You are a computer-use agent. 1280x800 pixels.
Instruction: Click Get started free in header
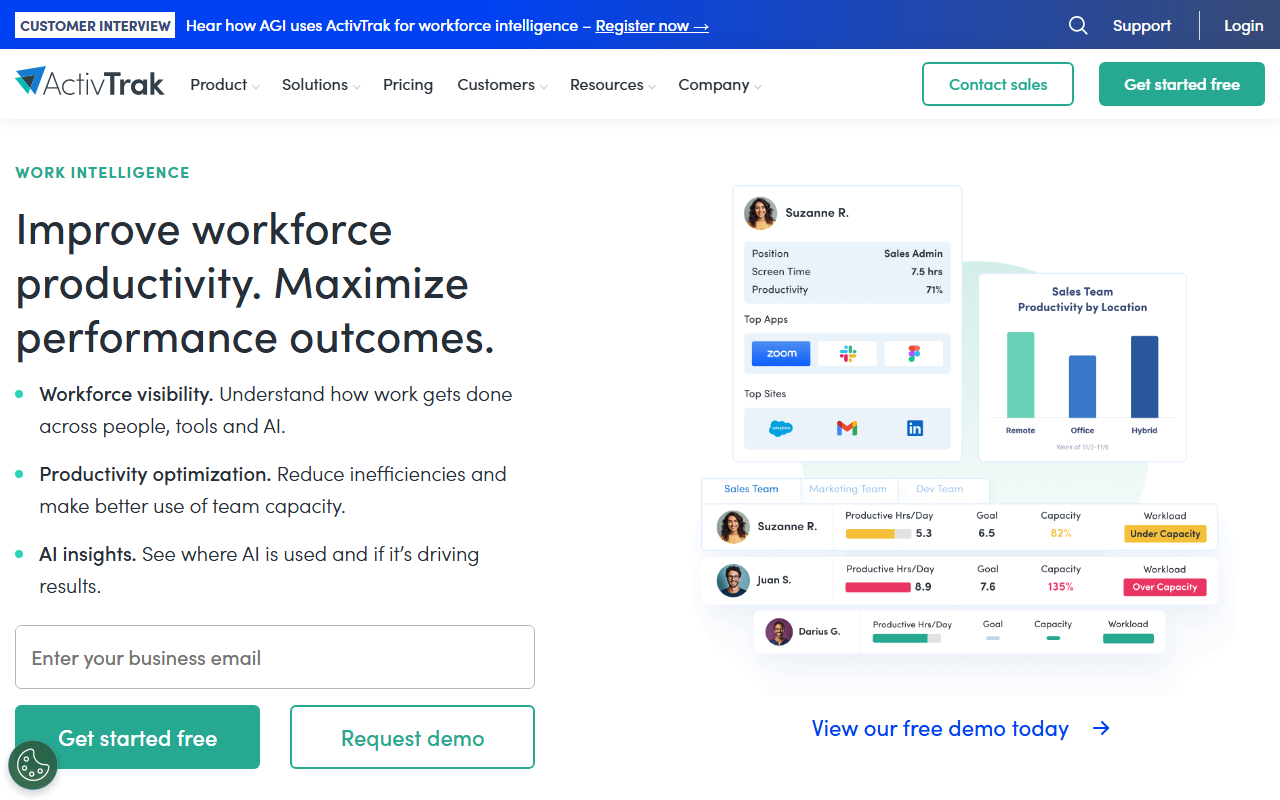[1182, 84]
